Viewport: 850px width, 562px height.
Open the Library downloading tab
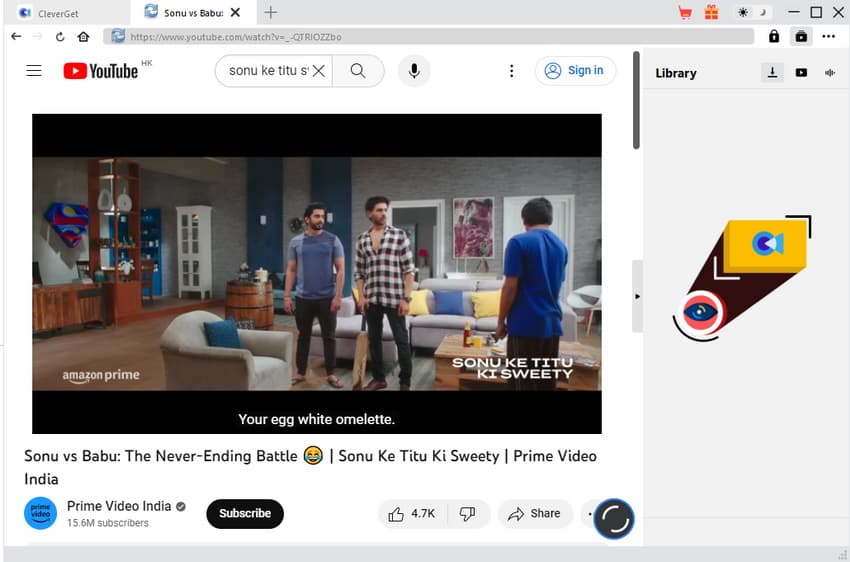click(772, 73)
